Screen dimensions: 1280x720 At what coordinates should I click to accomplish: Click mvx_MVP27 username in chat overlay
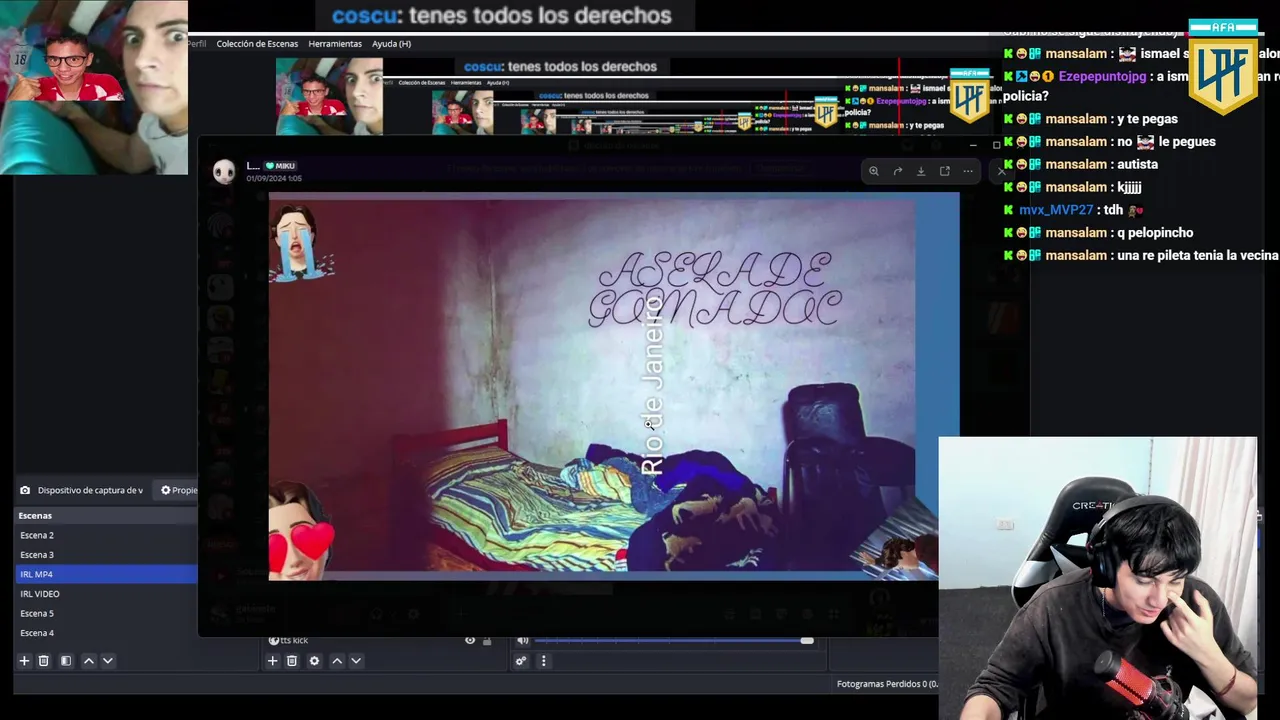(x=1056, y=210)
